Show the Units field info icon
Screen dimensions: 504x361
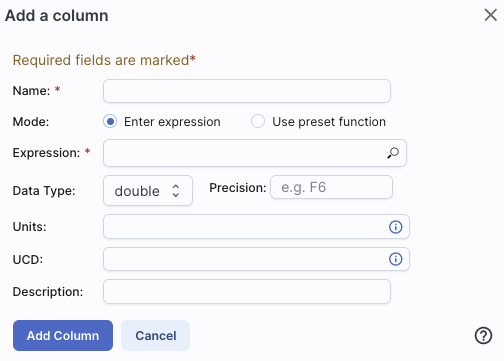point(396,227)
